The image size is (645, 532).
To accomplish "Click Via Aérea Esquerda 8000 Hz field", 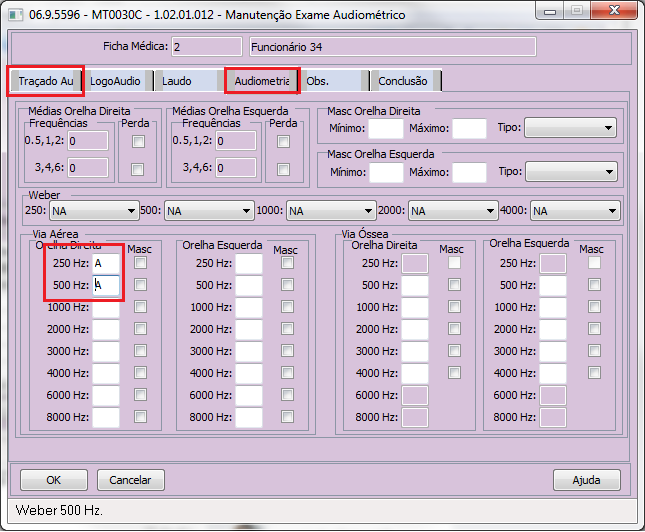I will click(x=249, y=417).
